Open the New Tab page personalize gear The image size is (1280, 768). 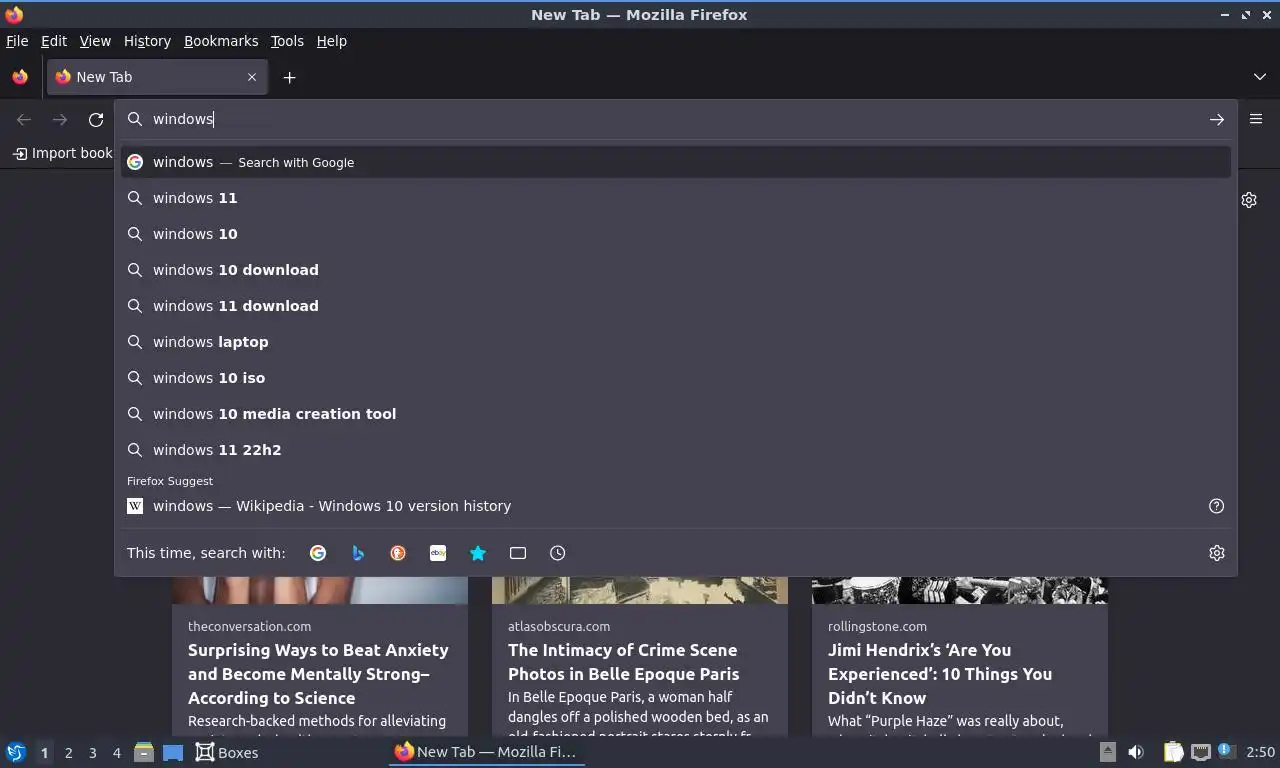point(1249,200)
